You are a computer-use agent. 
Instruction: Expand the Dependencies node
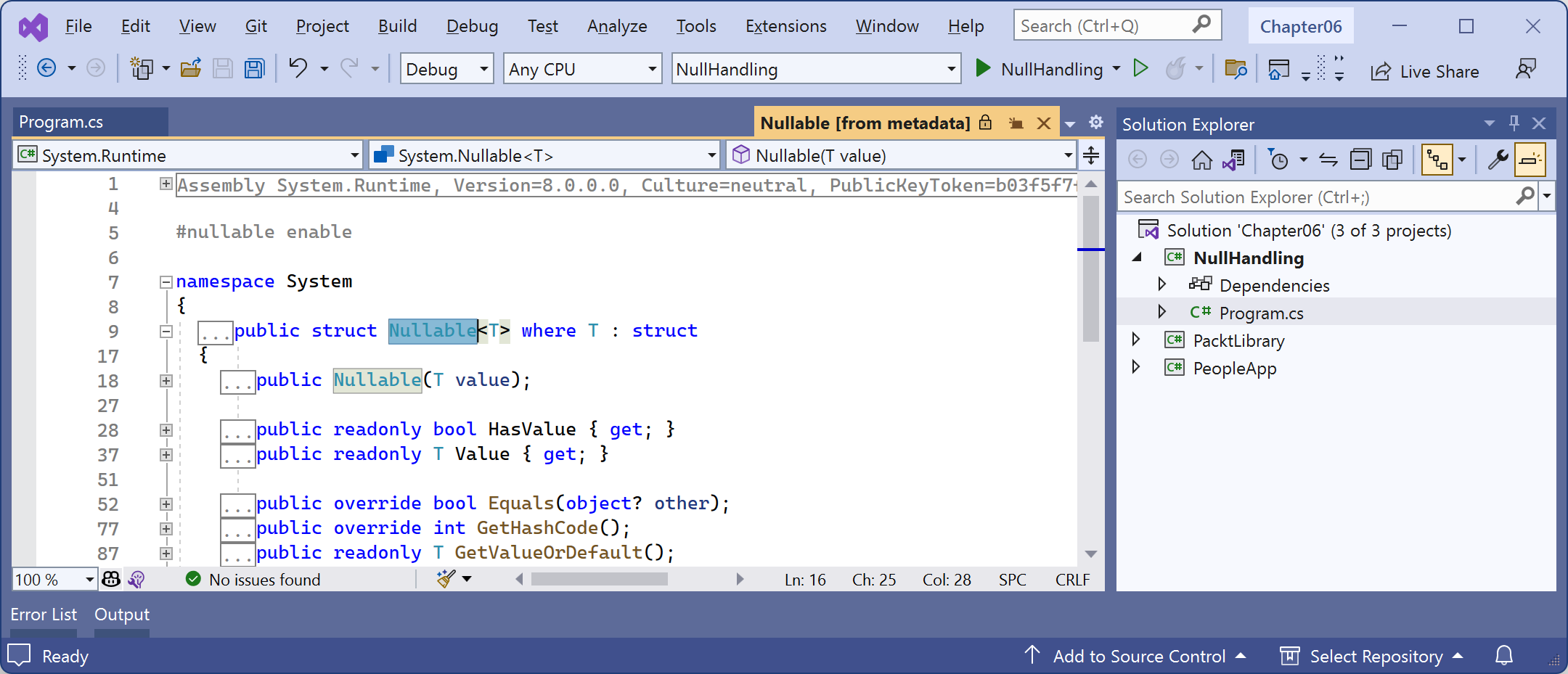tap(1162, 284)
